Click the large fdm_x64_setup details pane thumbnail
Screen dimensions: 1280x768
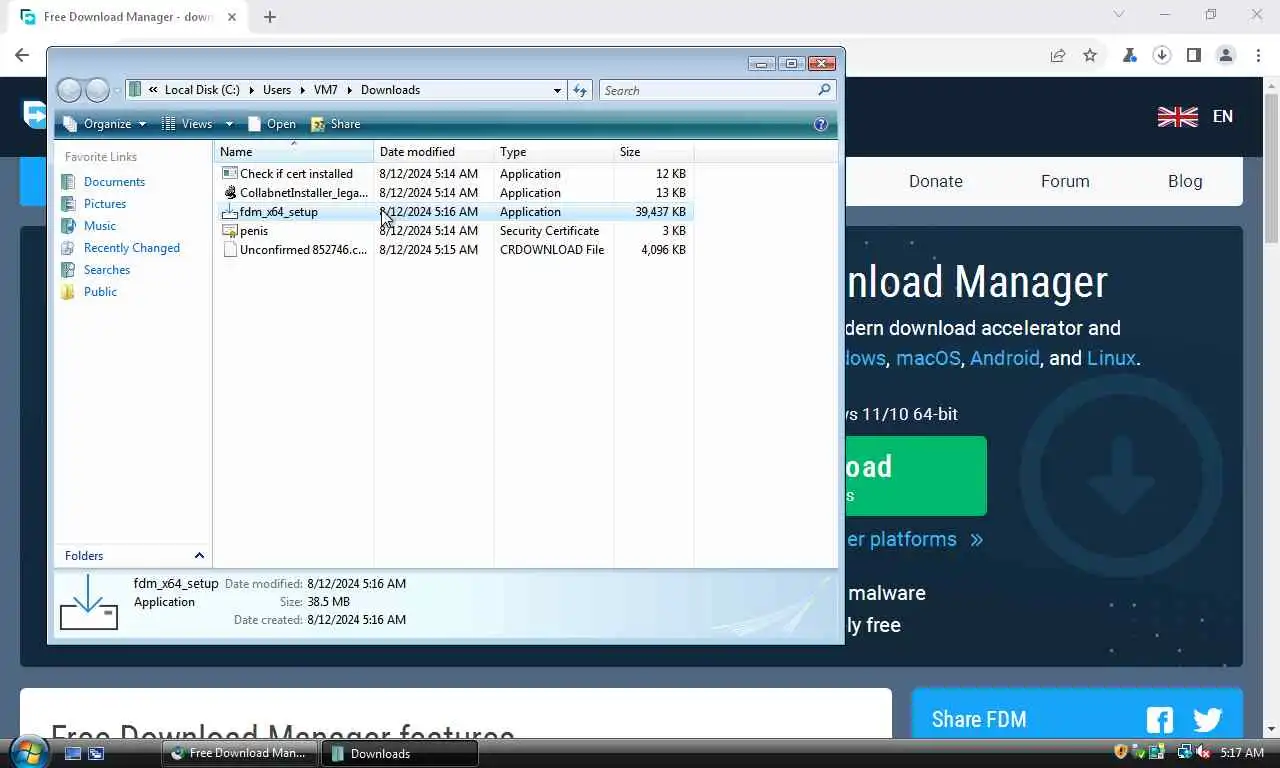pyautogui.click(x=89, y=602)
